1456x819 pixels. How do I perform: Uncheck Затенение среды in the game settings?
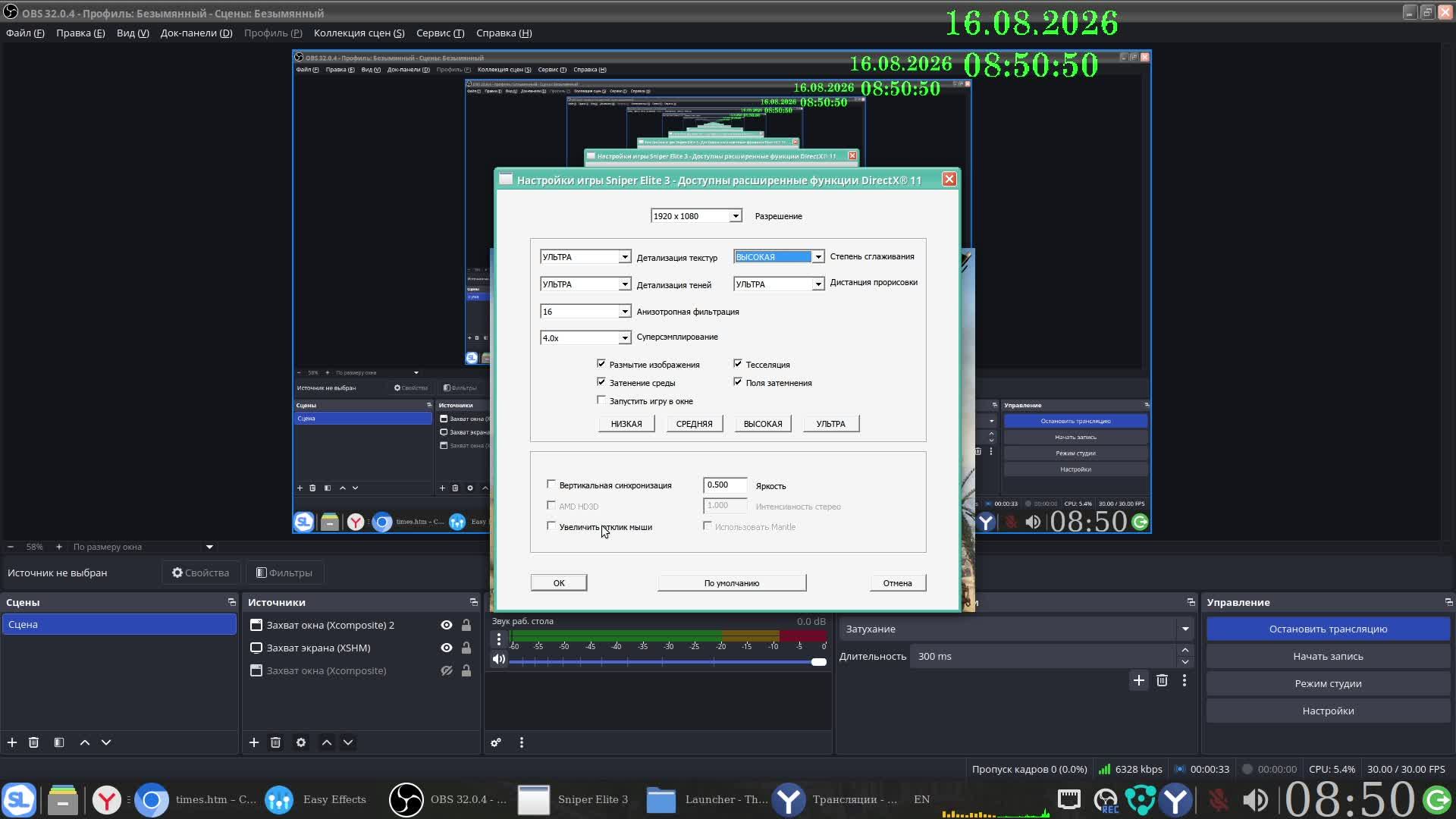601,382
